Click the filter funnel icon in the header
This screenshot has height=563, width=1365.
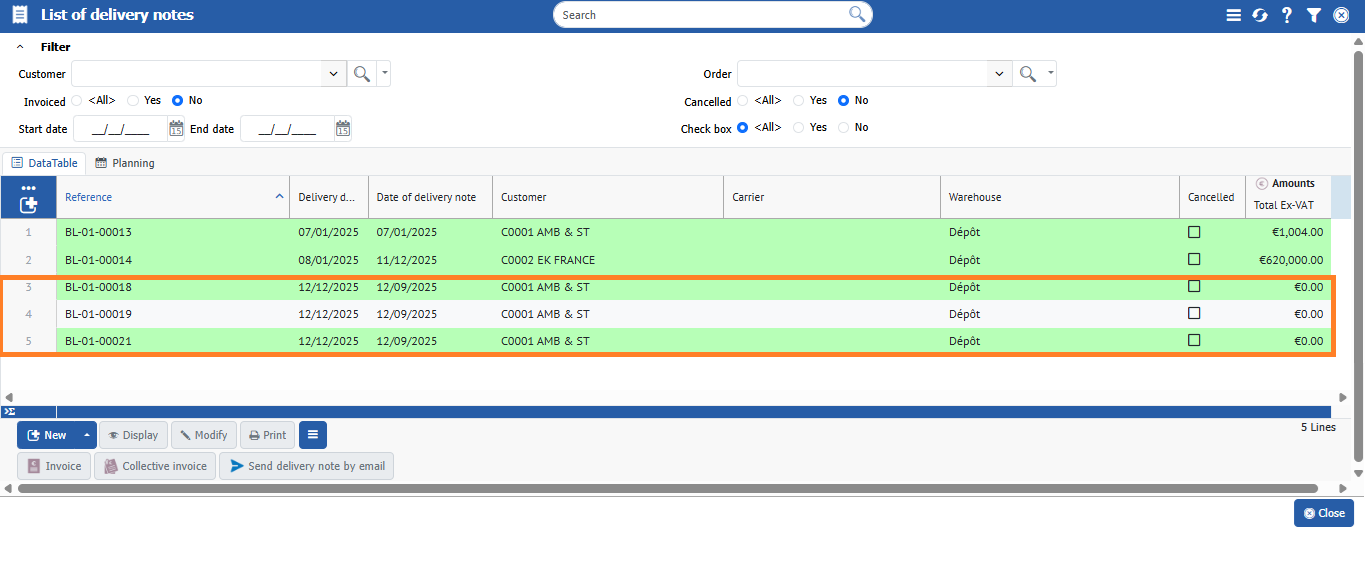click(1314, 15)
